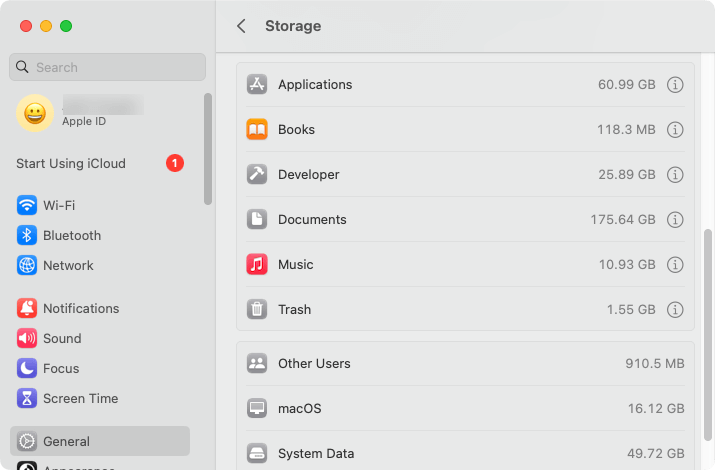
Task: Click the Focus moon icon
Action: tap(27, 368)
